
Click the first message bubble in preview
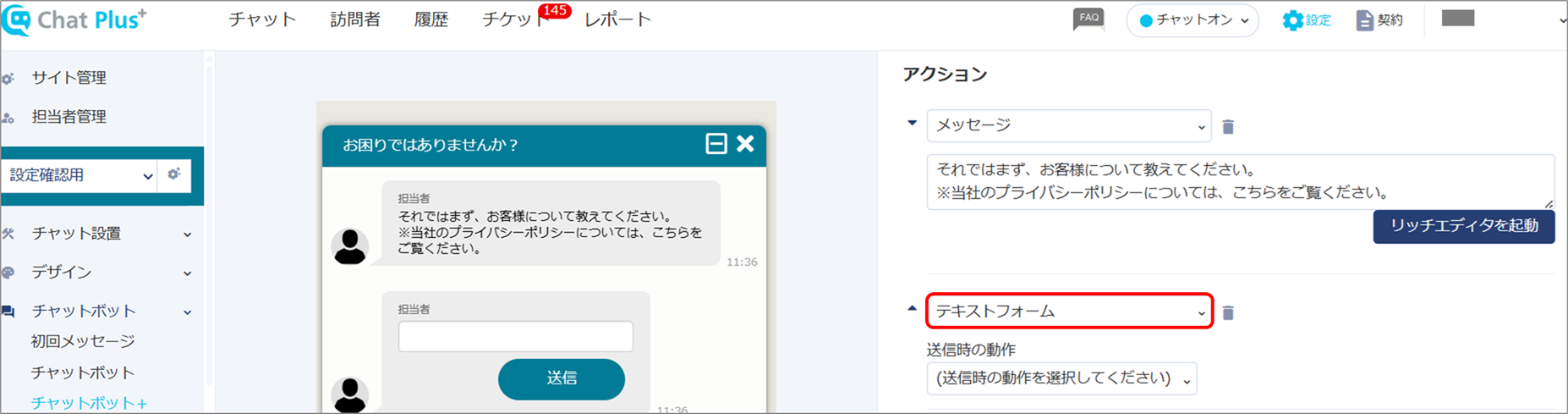click(551, 223)
